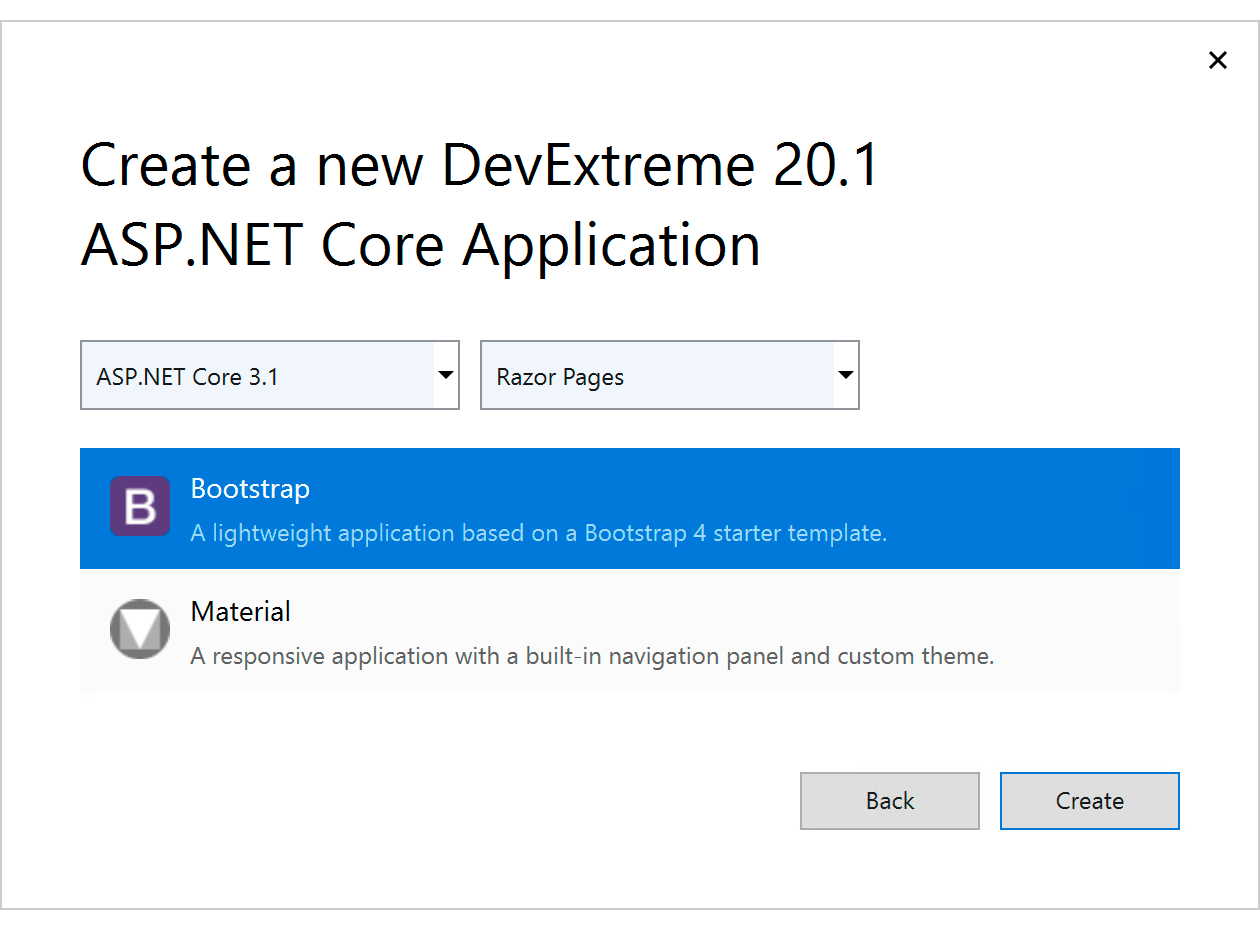
Task: Click the dropdown arrow beside ASP.NET Core 3.1
Action: point(444,375)
